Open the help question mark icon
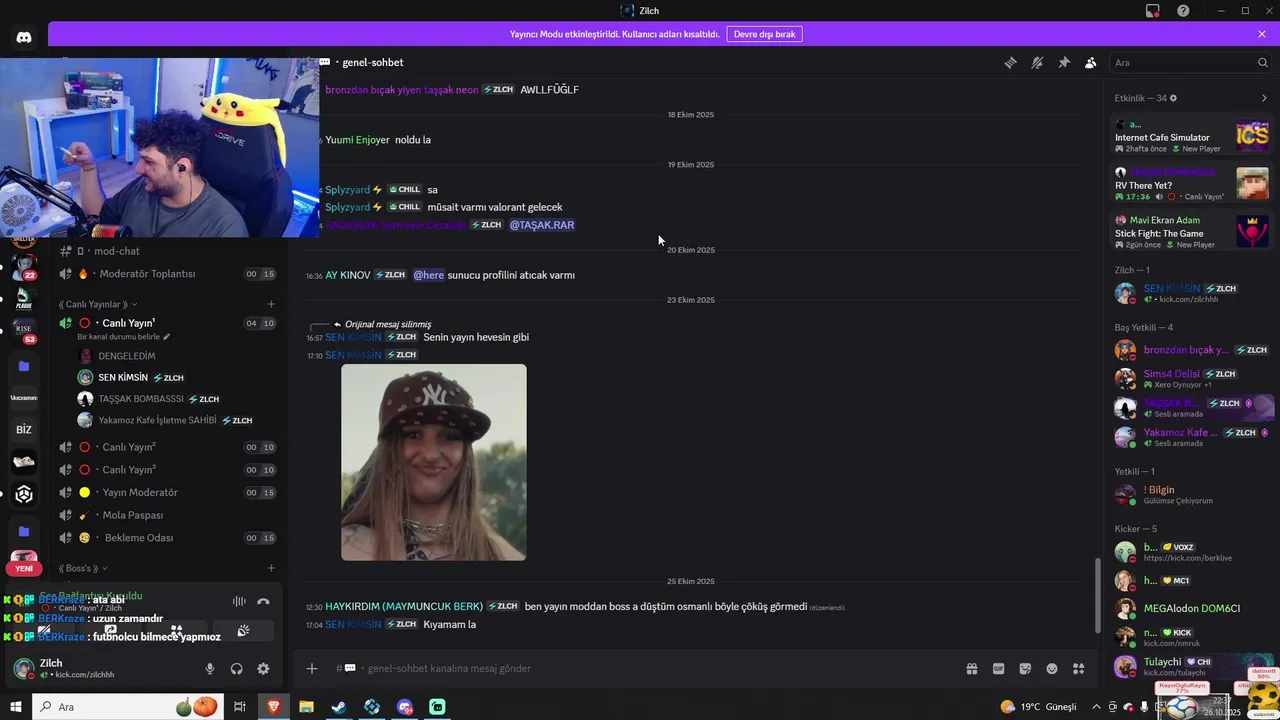 pyautogui.click(x=1183, y=11)
